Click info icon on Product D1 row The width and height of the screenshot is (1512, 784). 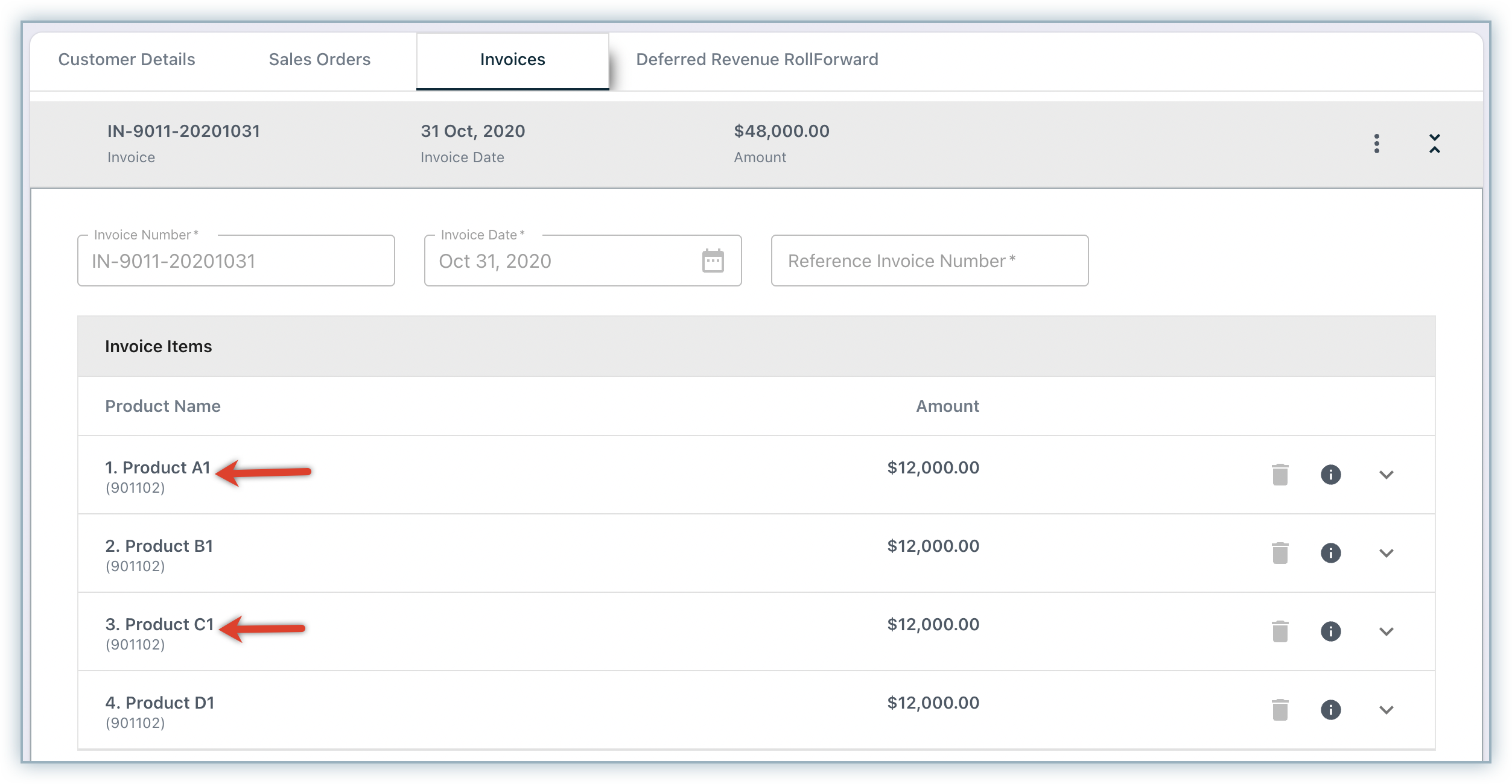[x=1330, y=710]
